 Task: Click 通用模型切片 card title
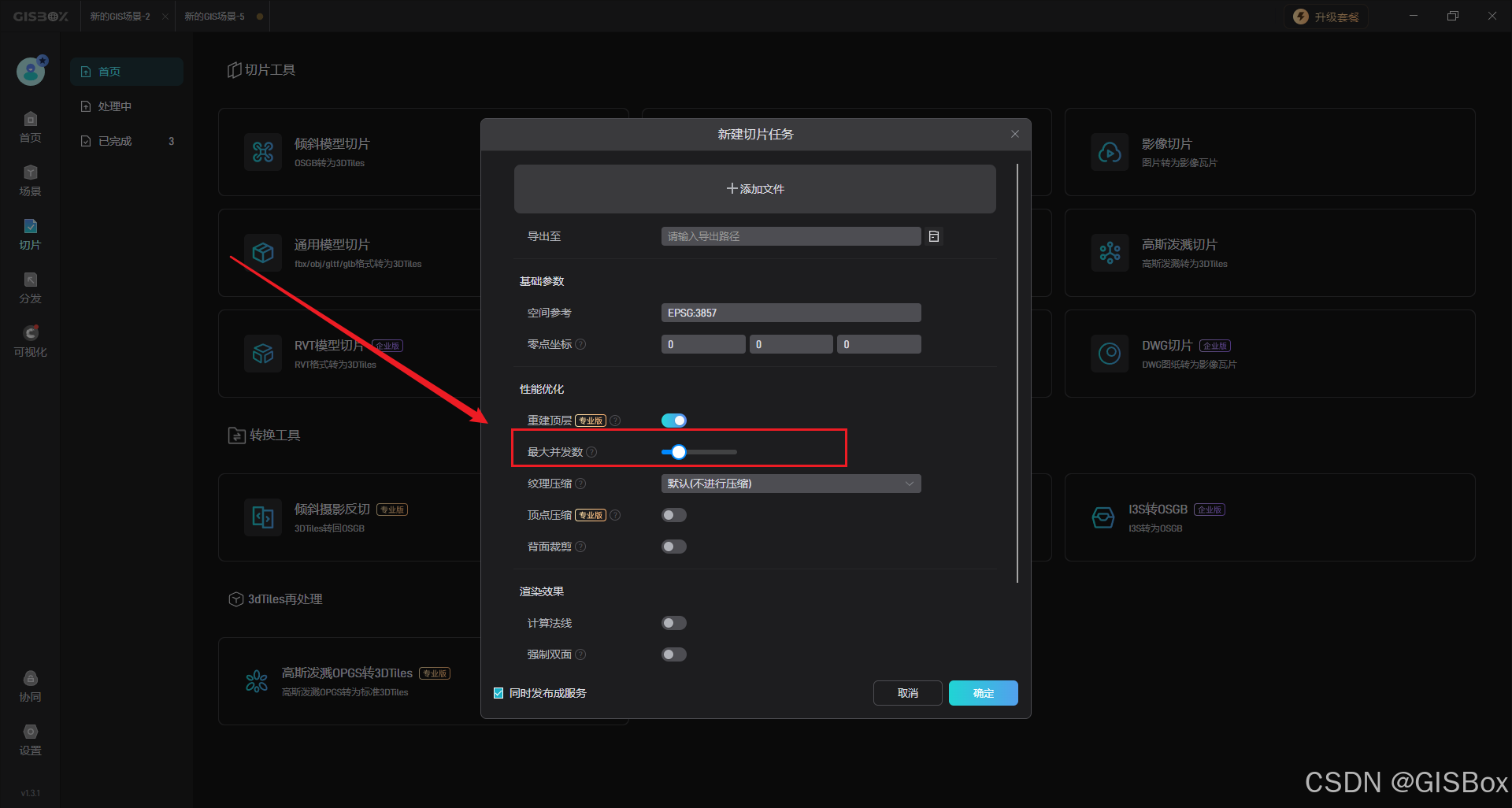click(332, 245)
